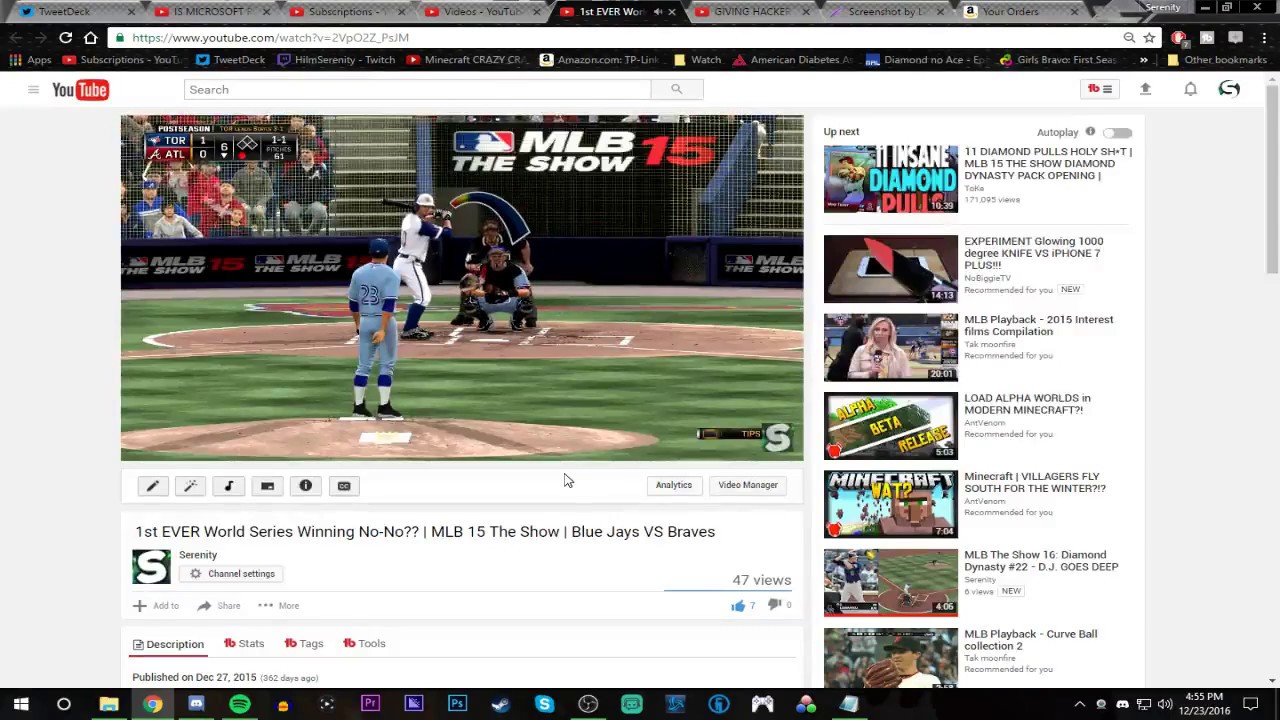Open LOAD ALPHA WORLDS video title
This screenshot has height=720, width=1280.
tap(1027, 404)
